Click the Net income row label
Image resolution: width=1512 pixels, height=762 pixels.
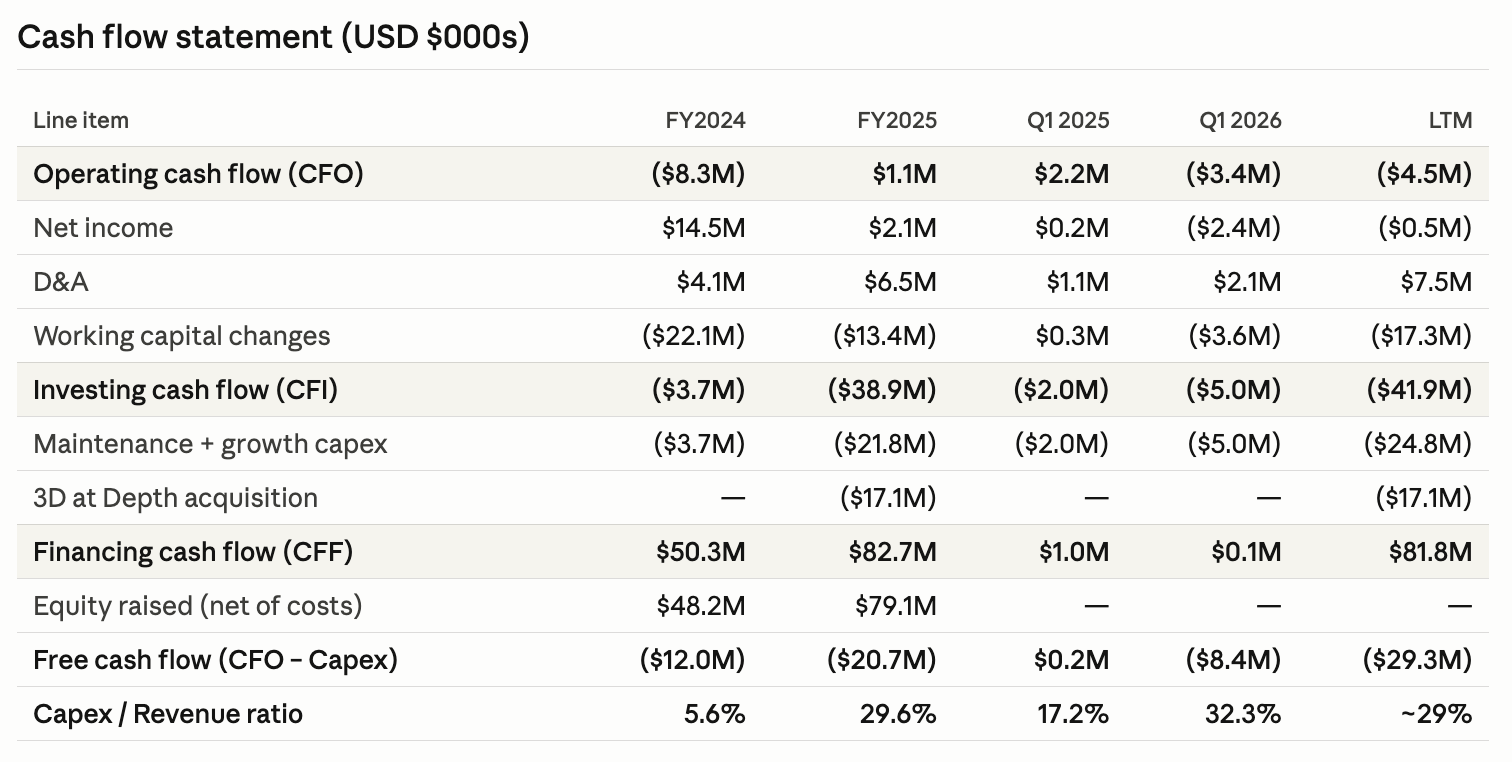pos(103,228)
